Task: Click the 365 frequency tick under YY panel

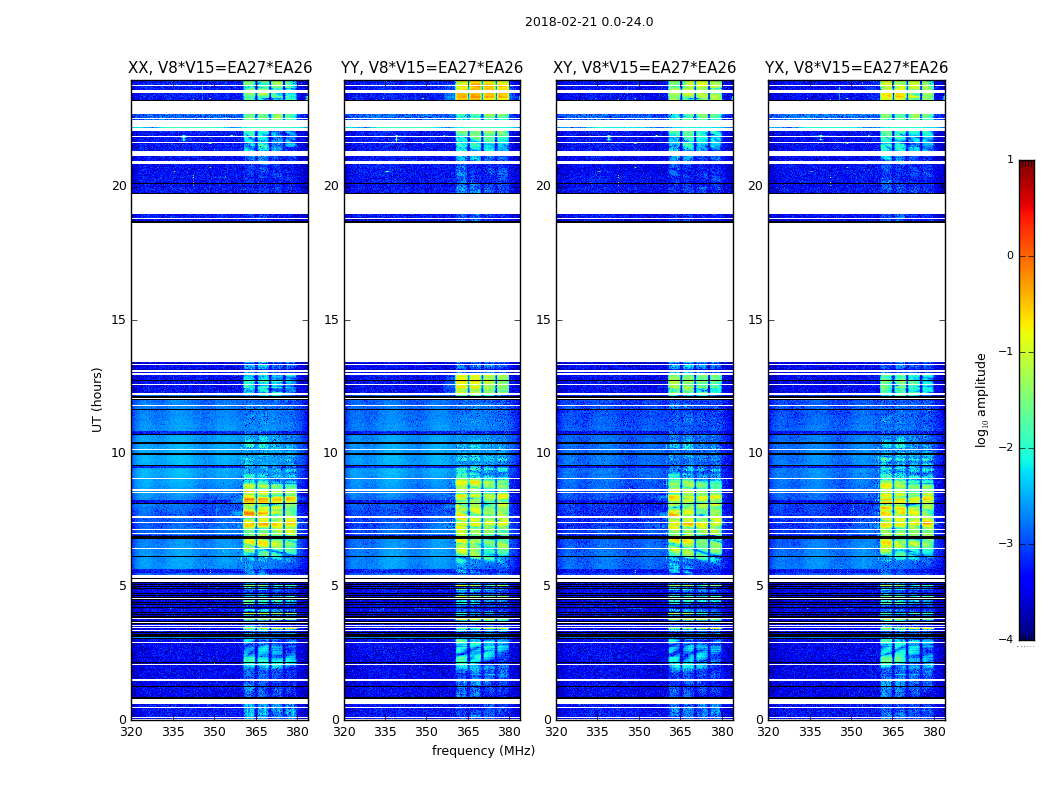Action: (468, 732)
